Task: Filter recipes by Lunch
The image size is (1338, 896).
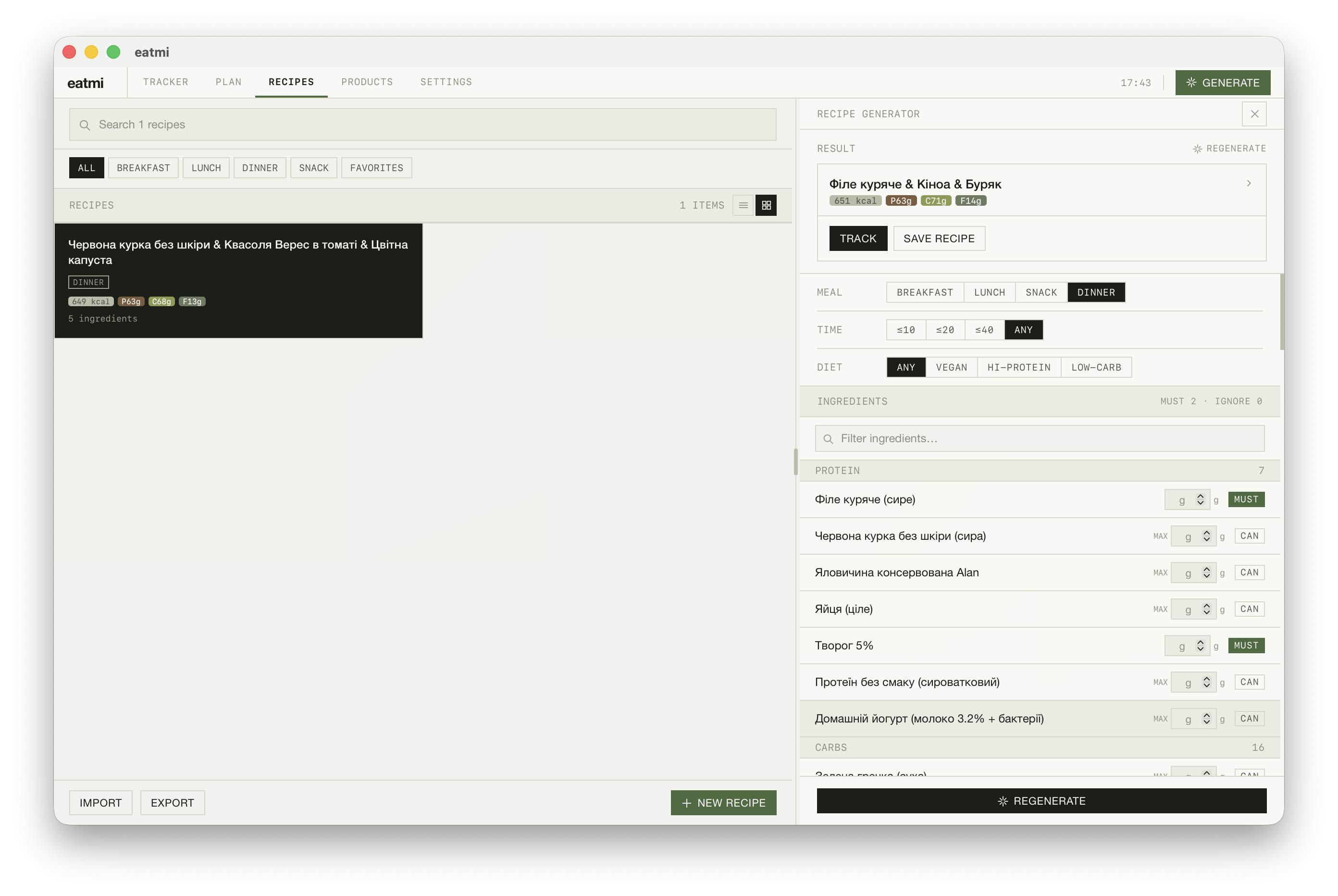Action: 206,167
